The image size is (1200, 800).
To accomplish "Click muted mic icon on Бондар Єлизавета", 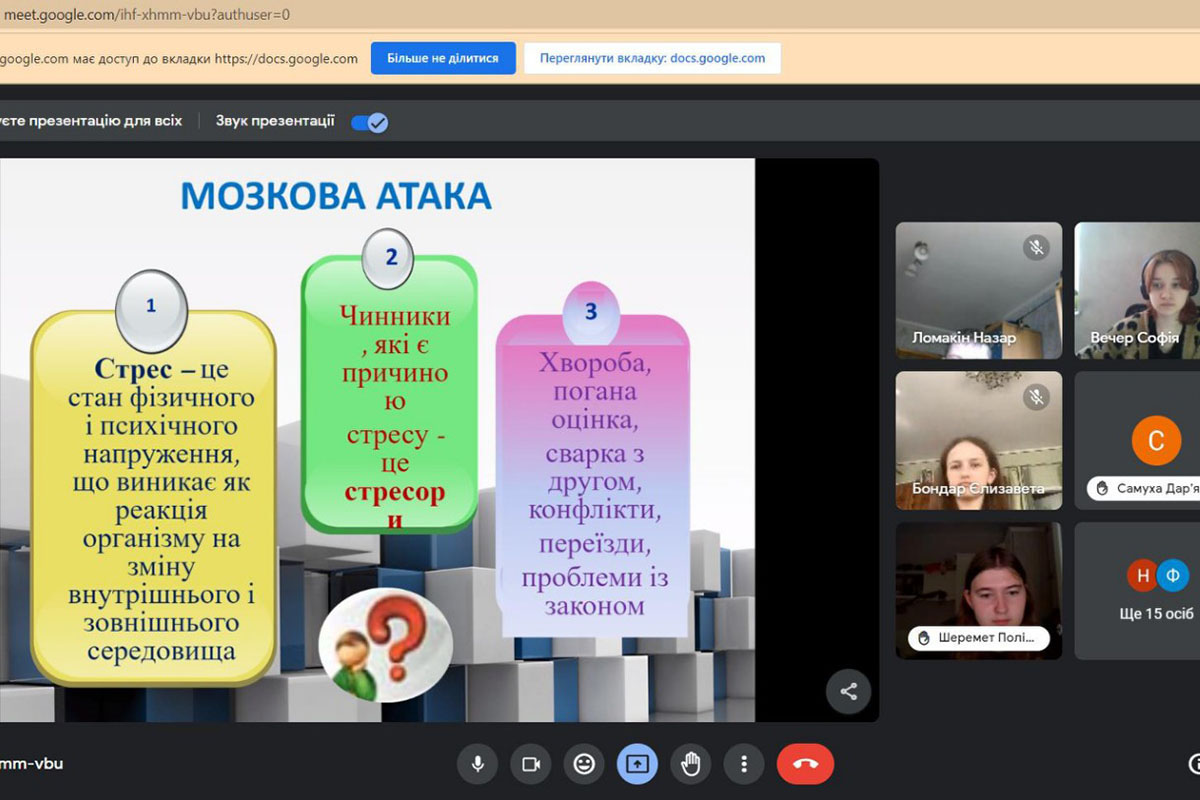I will tap(1037, 397).
